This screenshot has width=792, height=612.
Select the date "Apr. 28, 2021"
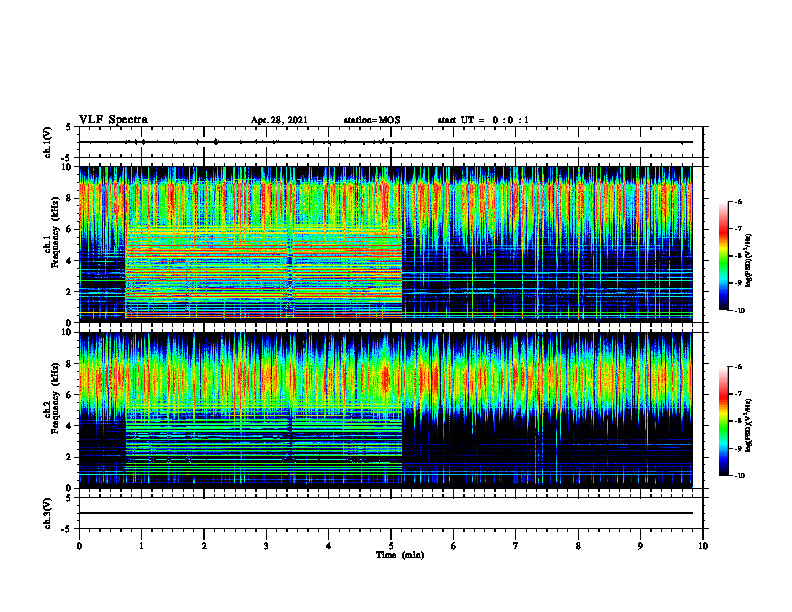[279, 120]
